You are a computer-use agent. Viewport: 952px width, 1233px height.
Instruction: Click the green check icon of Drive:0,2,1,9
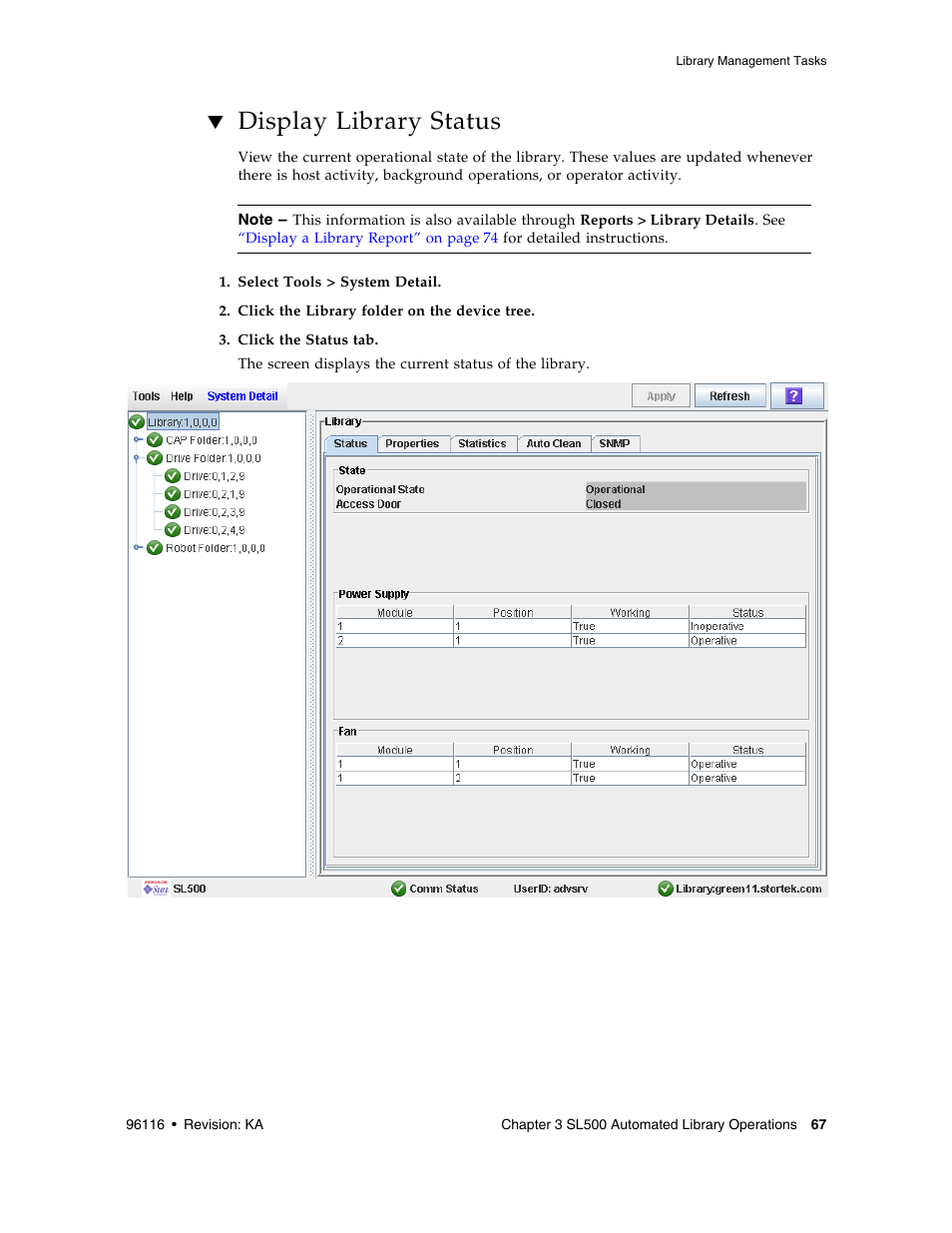pyautogui.click(x=173, y=494)
